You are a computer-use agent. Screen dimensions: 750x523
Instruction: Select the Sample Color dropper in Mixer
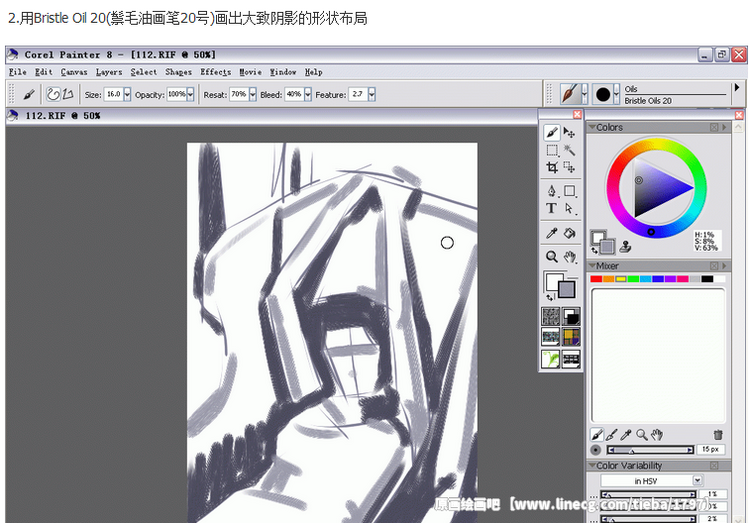pyautogui.click(x=626, y=434)
